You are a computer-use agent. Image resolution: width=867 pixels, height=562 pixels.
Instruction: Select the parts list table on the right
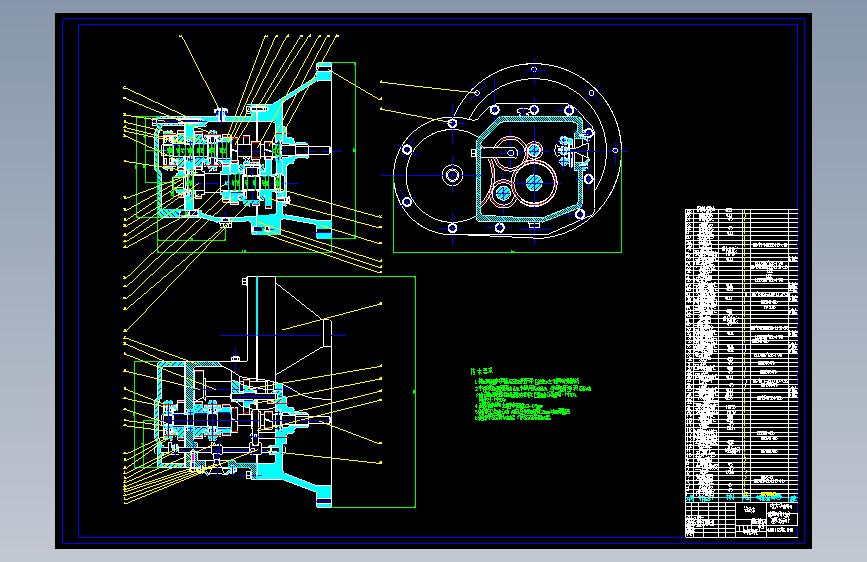click(x=741, y=355)
